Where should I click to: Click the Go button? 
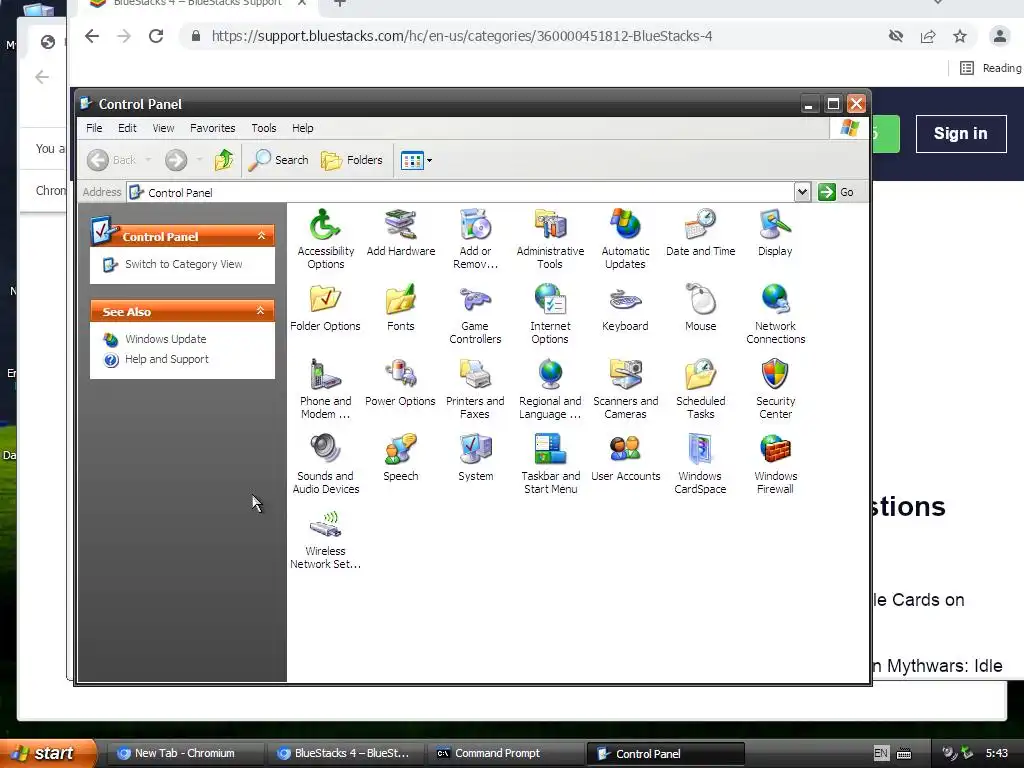coord(836,192)
